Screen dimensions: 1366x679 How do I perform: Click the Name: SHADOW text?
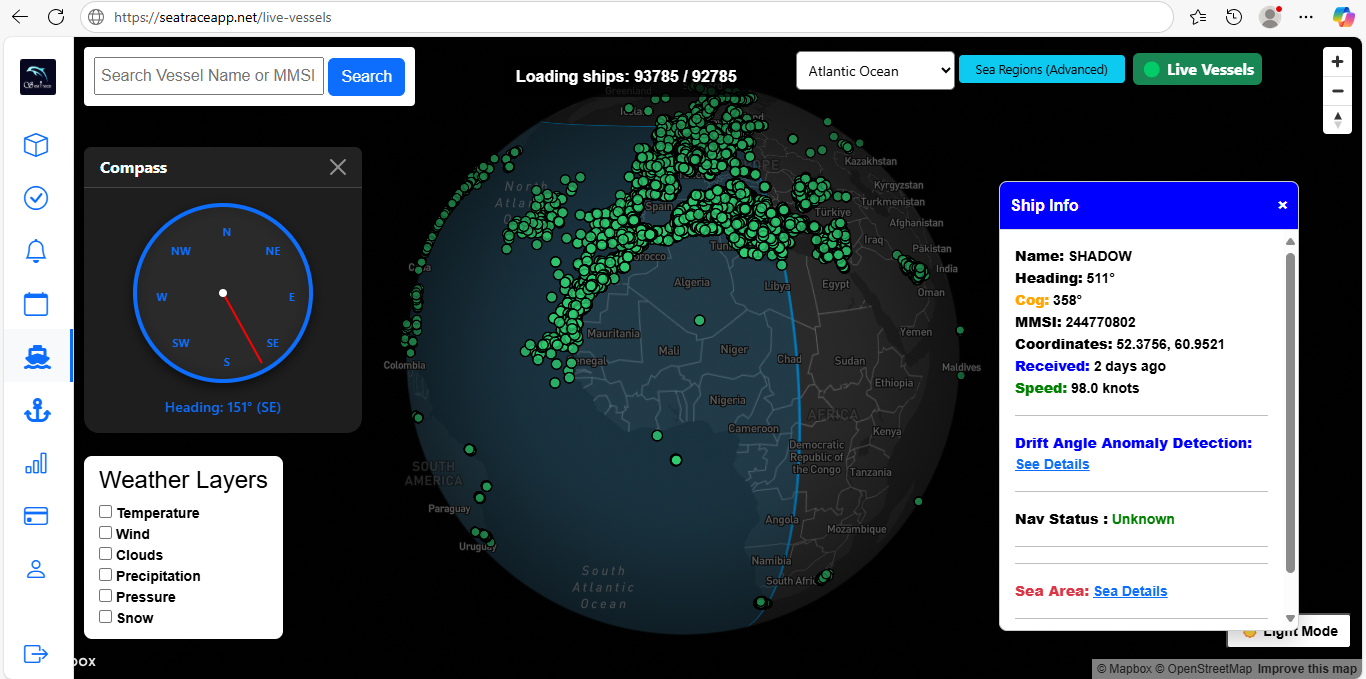(x=1073, y=256)
